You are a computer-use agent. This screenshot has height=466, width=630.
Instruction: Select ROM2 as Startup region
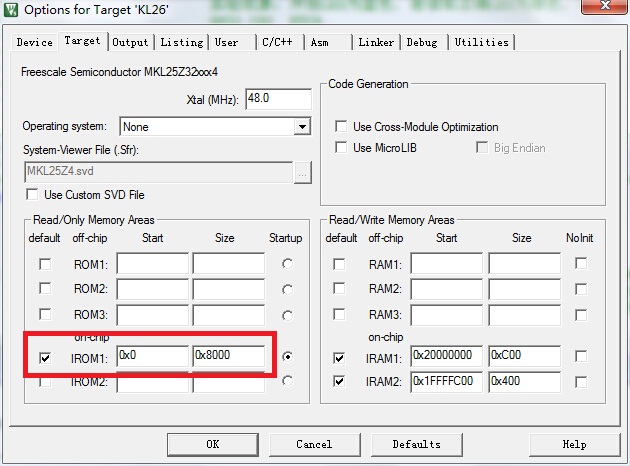tap(287, 290)
